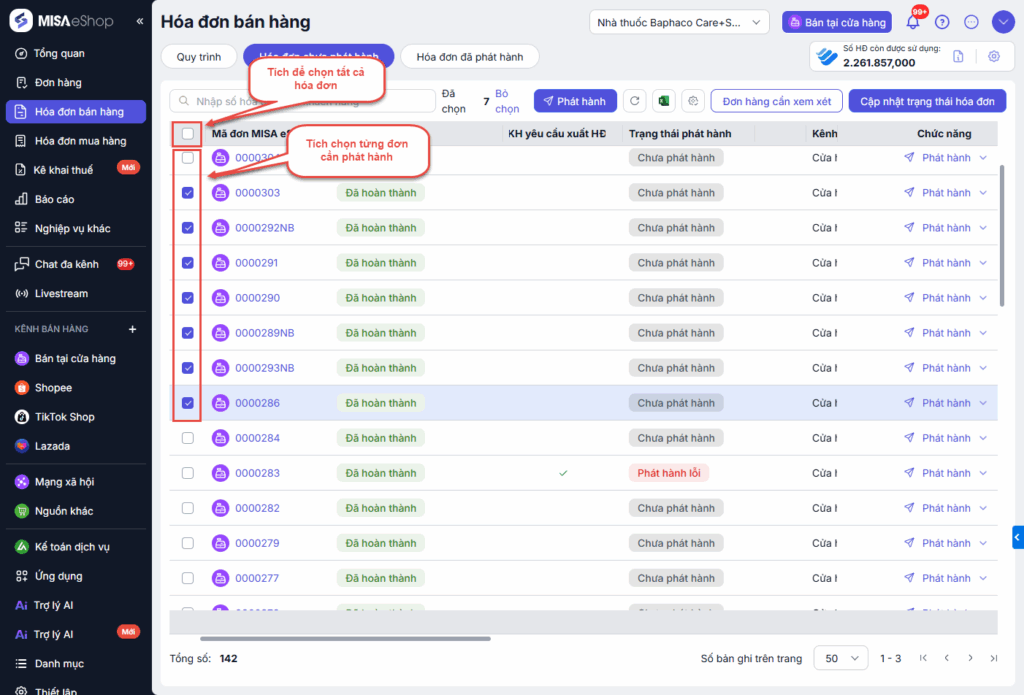Open the notifications bell
This screenshot has width=1024, height=695.
(x=913, y=22)
